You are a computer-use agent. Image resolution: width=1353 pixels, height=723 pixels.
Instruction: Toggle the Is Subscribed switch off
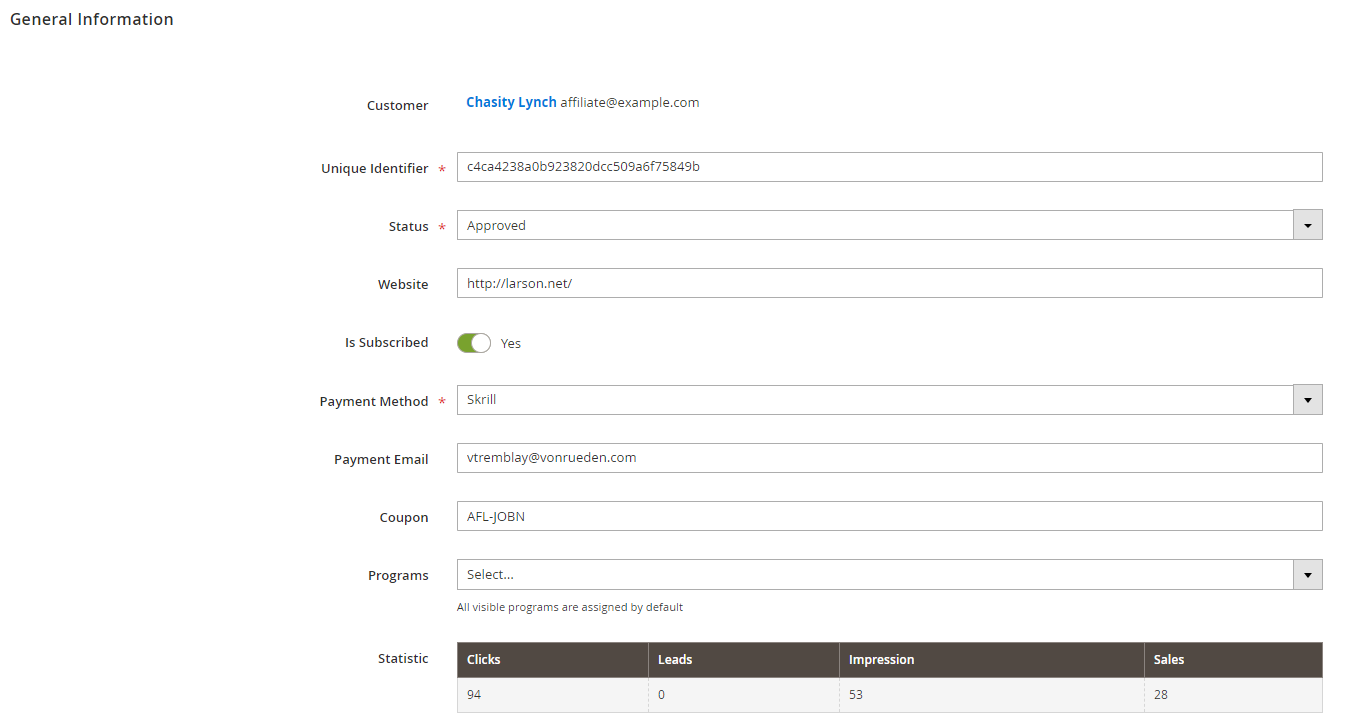pos(474,343)
